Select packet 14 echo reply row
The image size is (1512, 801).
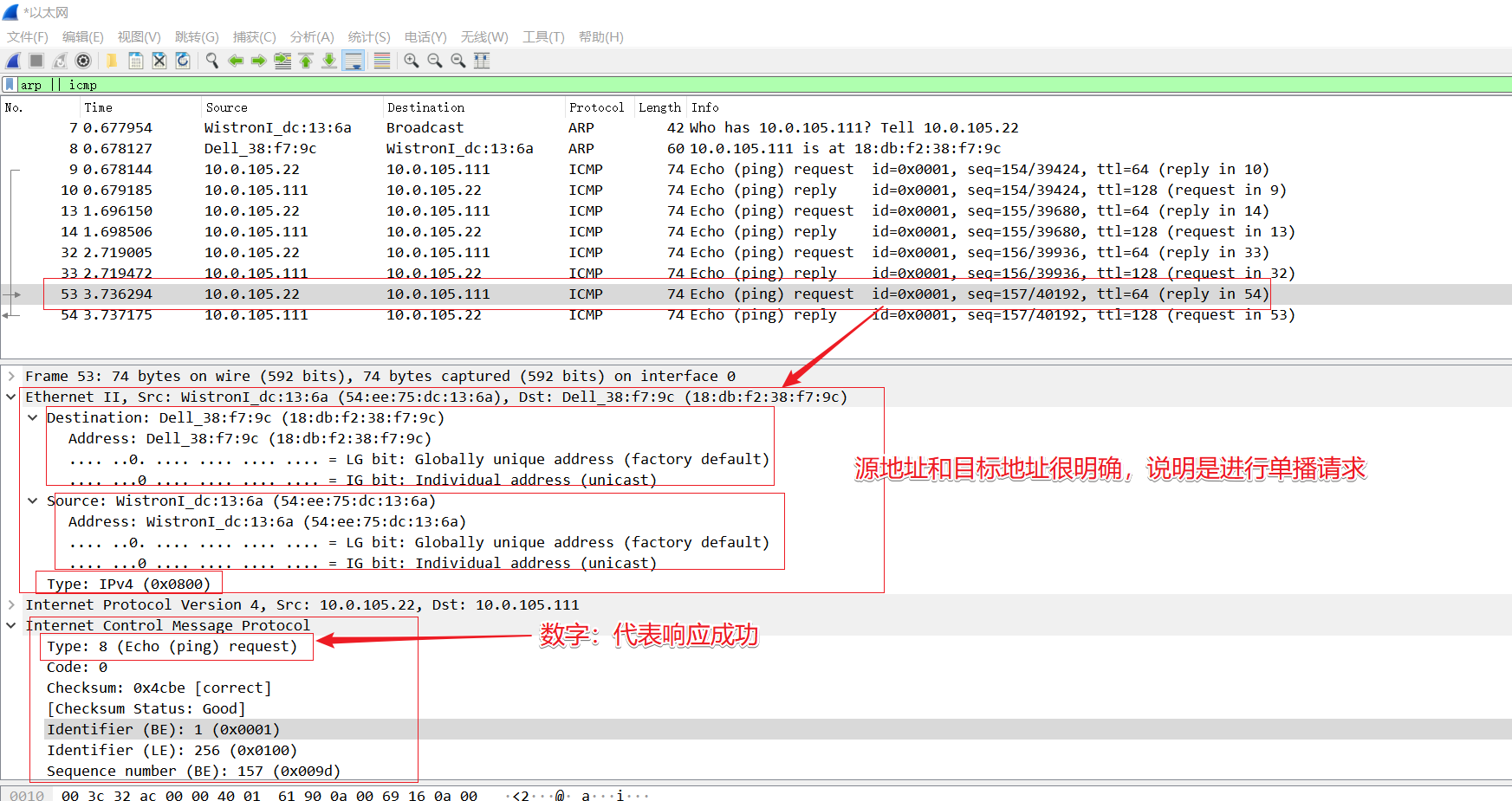(756, 231)
